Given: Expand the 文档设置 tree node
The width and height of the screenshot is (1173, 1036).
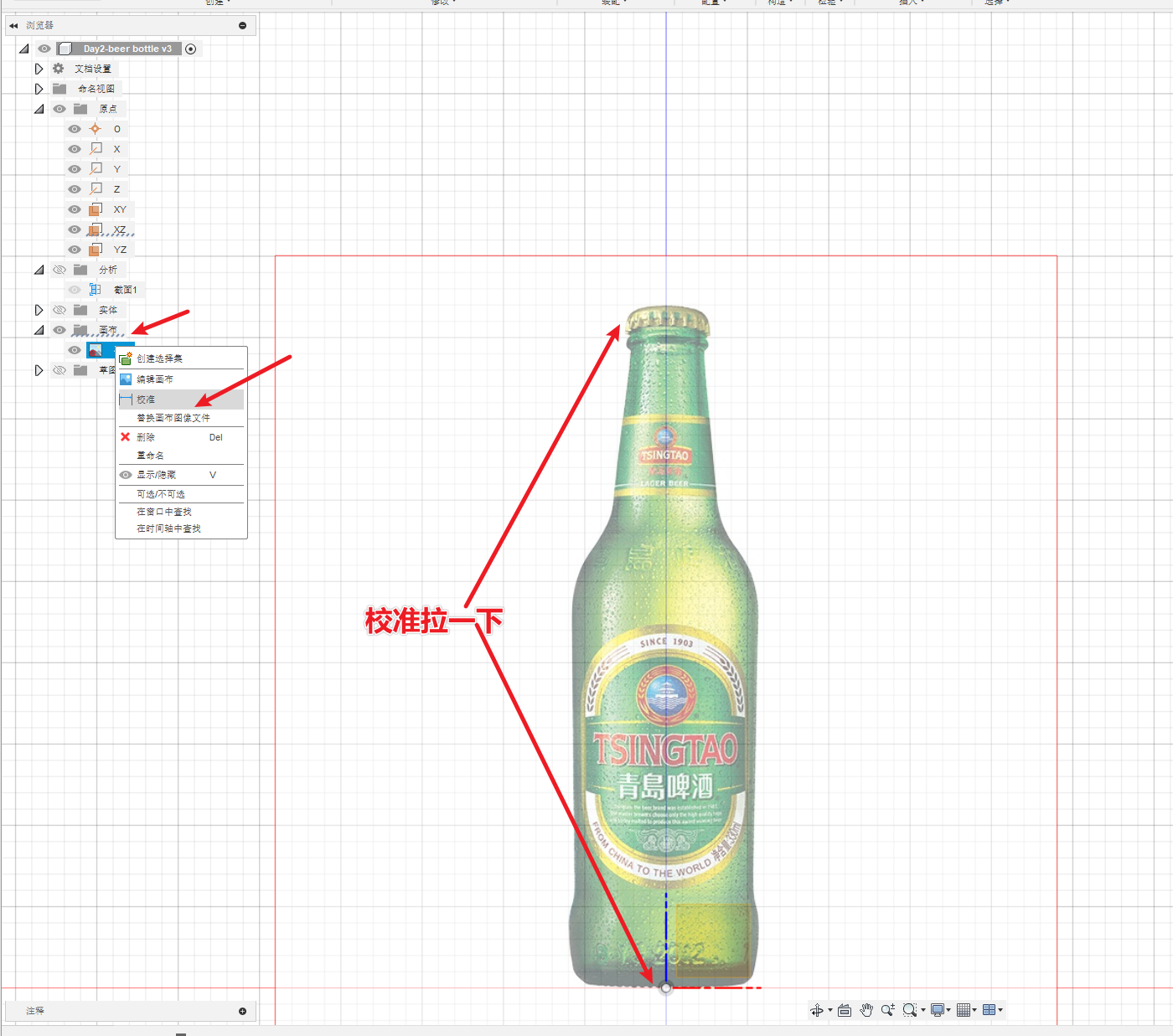Looking at the screenshot, I should tap(39, 69).
